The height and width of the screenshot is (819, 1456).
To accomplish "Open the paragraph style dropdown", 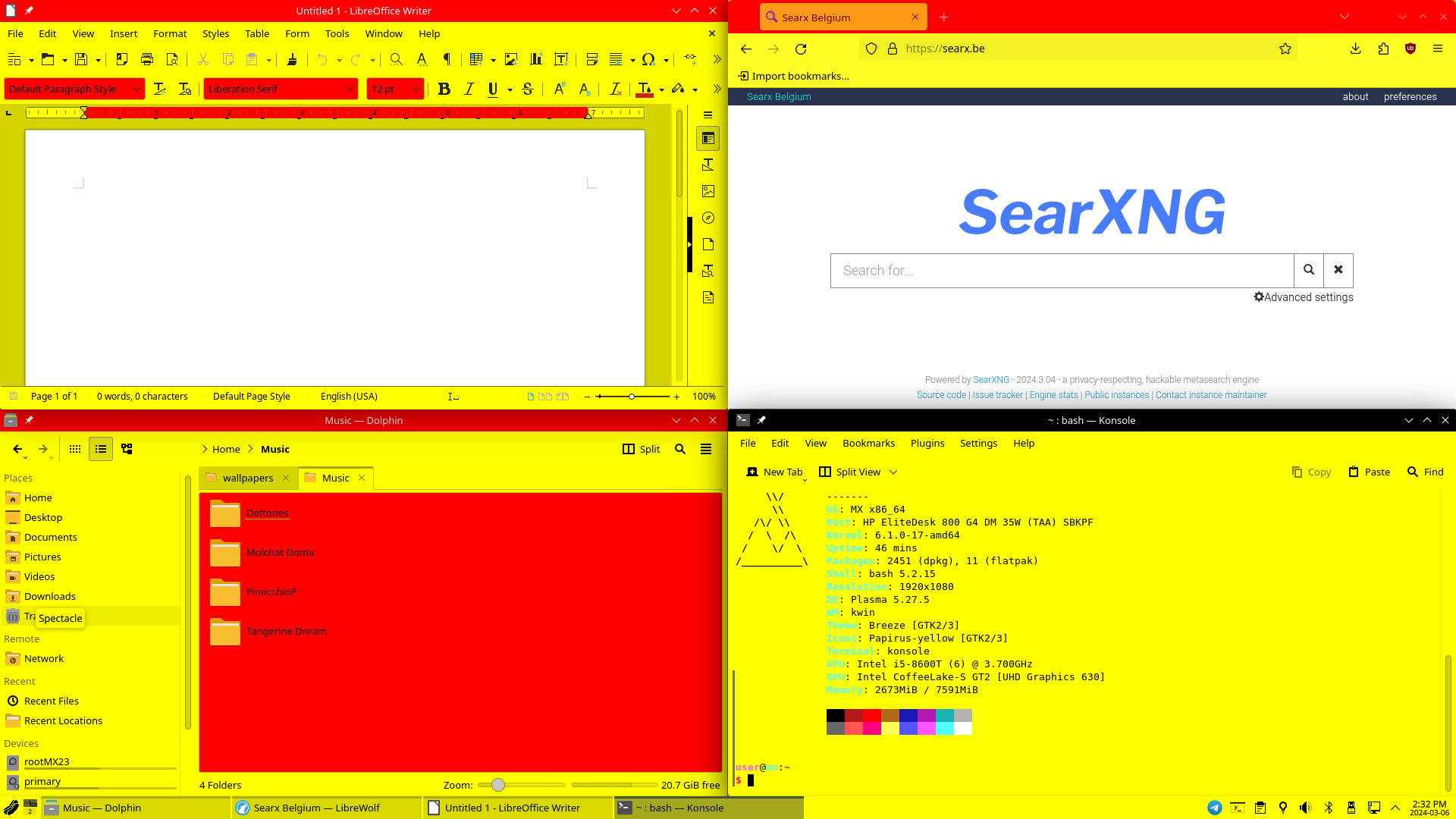I will 137,89.
